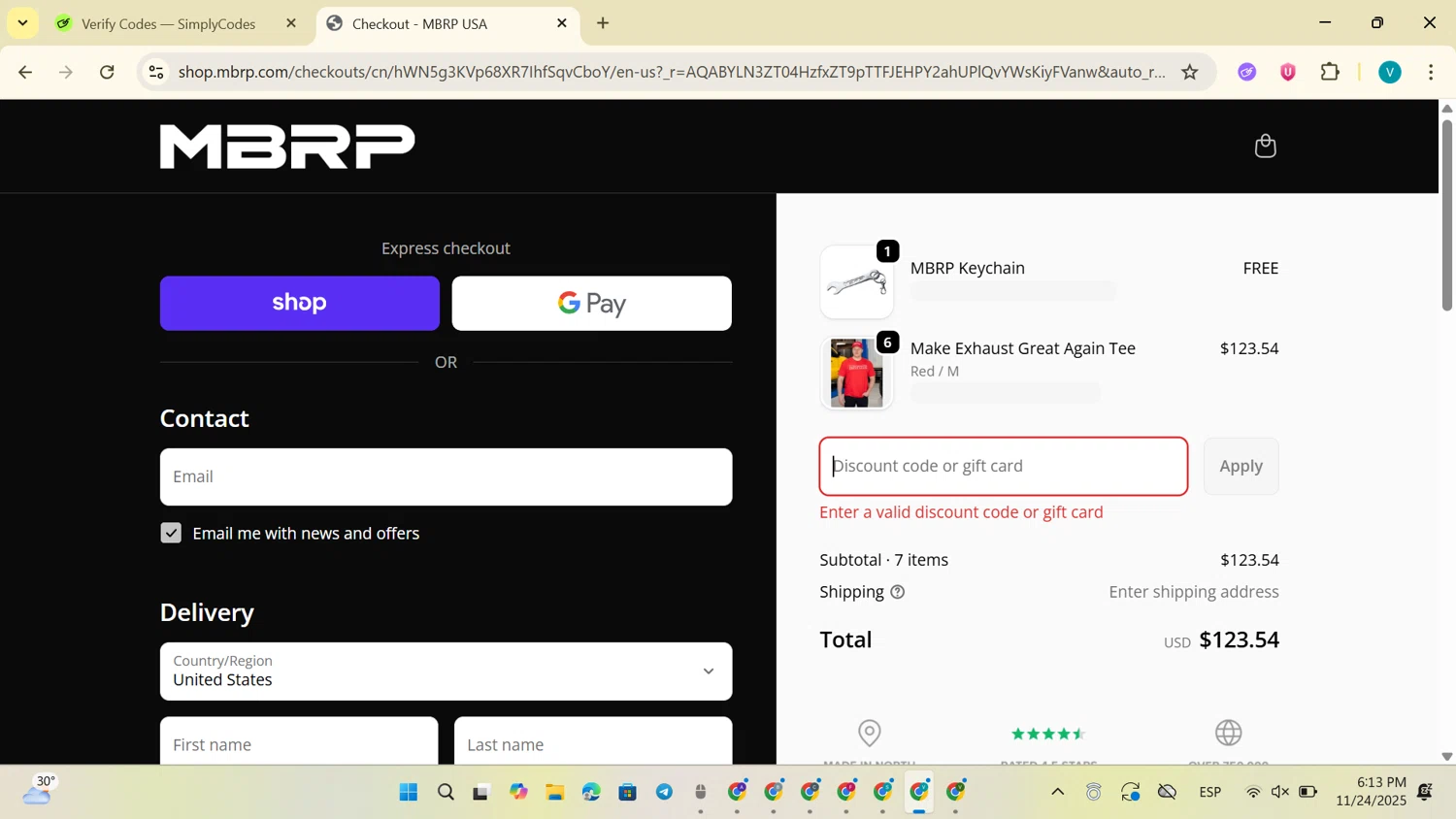Screen dimensions: 1456x819
Task: Click the scrollbar down arrow
Action: pos(1446,756)
